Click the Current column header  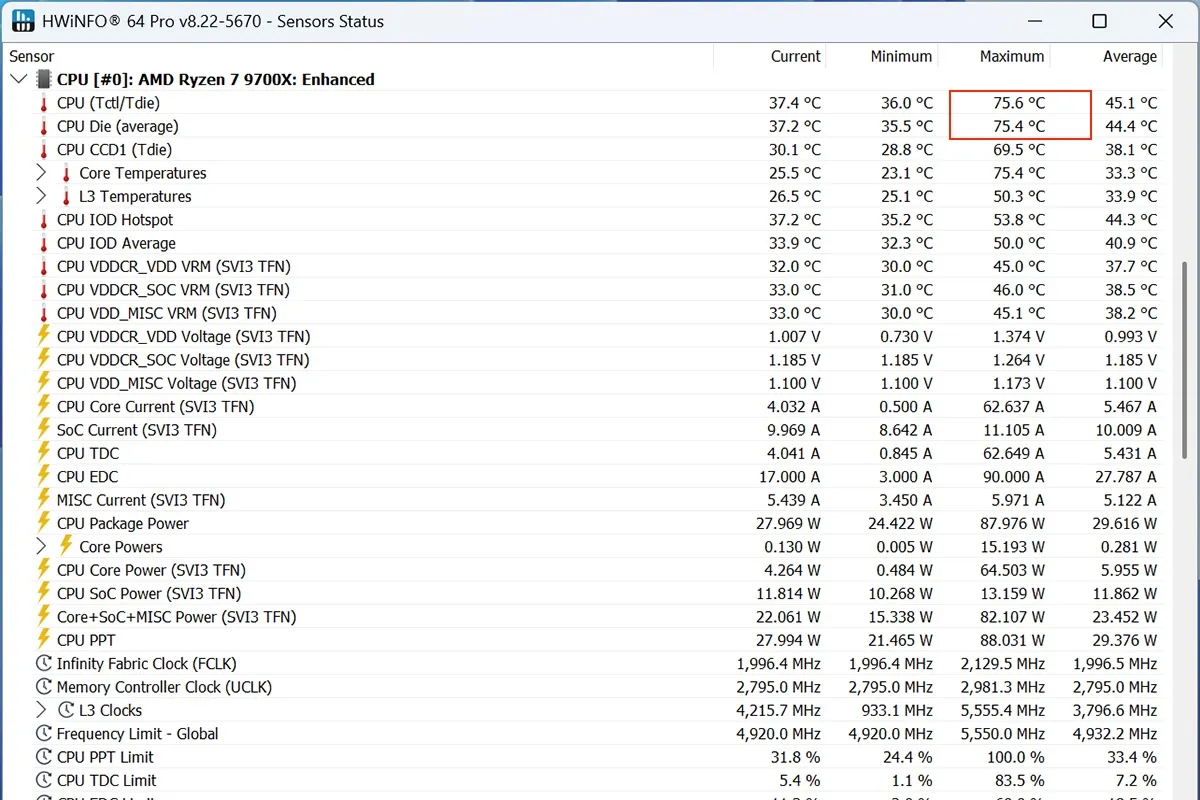click(x=796, y=56)
